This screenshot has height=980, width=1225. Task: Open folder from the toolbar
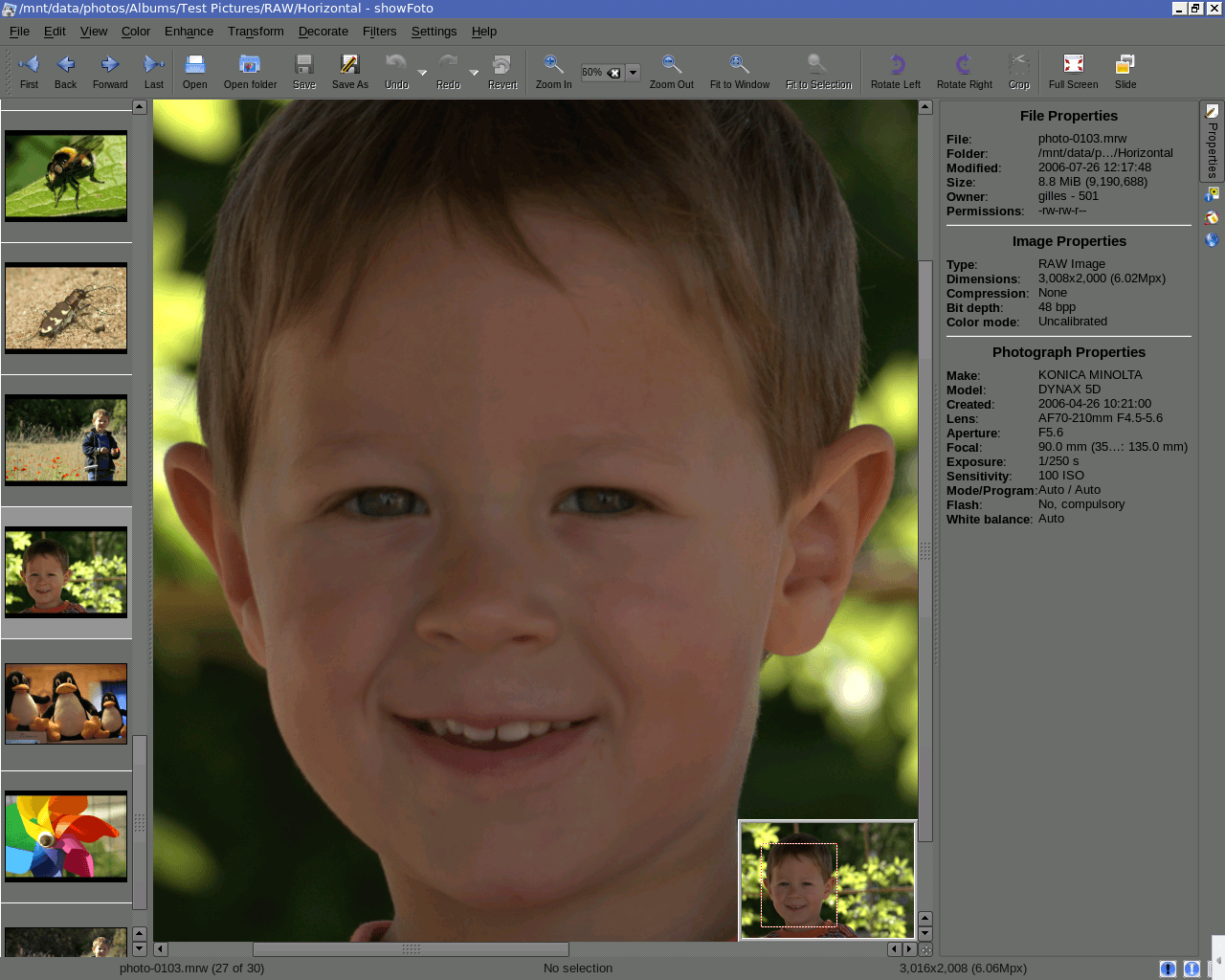click(x=250, y=65)
